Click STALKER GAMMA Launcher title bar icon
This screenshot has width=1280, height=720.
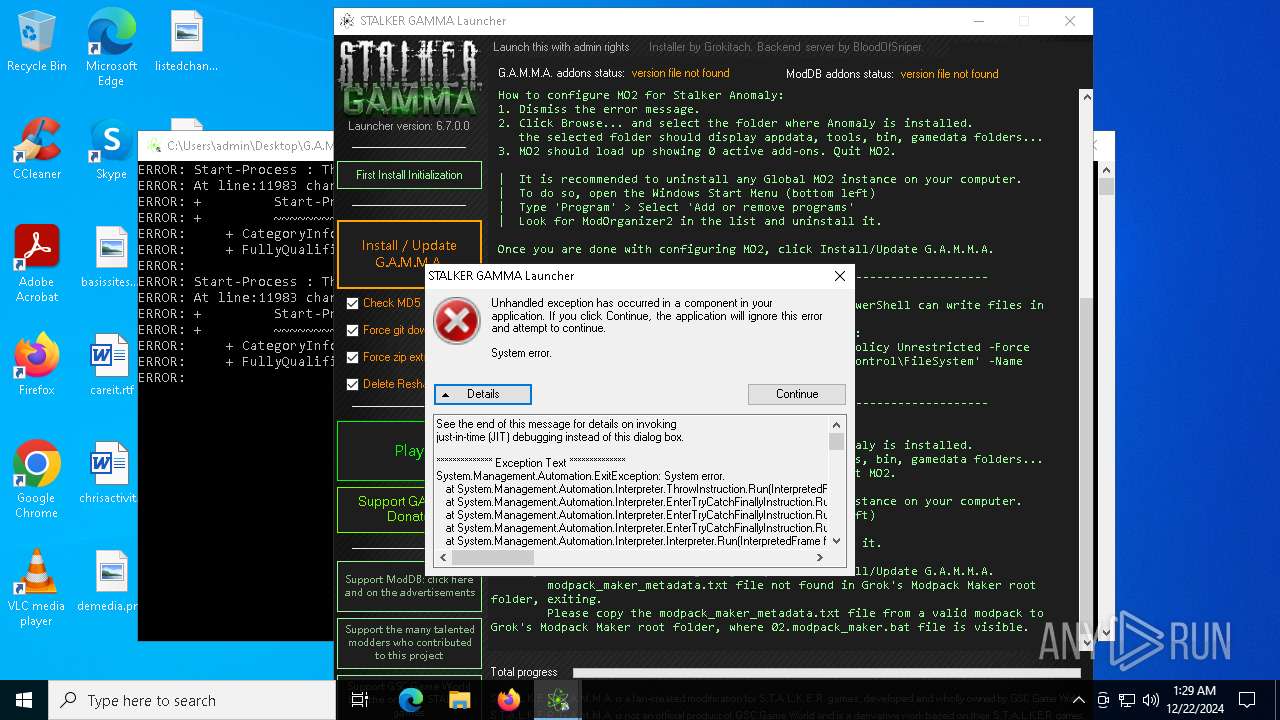pyautogui.click(x=347, y=21)
